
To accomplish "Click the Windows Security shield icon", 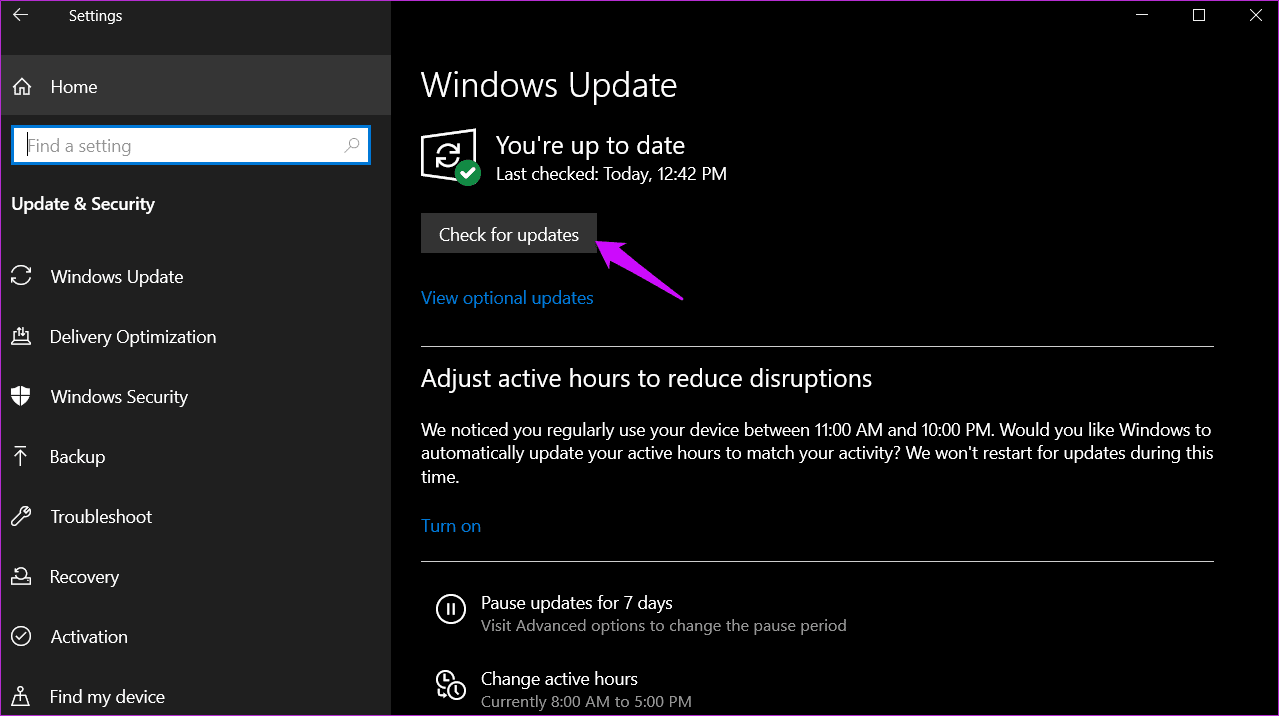I will point(21,397).
